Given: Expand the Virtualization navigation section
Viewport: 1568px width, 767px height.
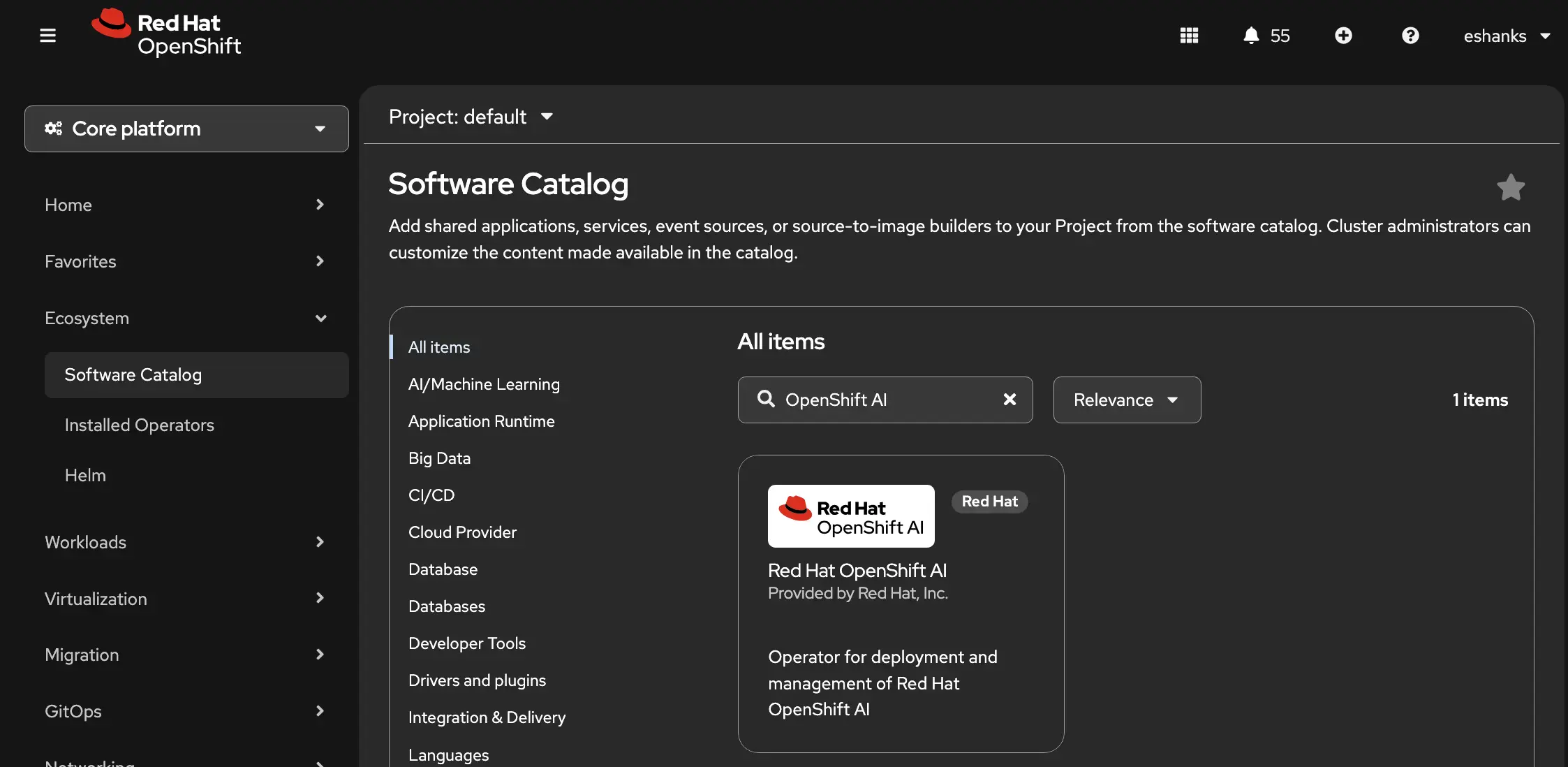Looking at the screenshot, I should pos(185,599).
